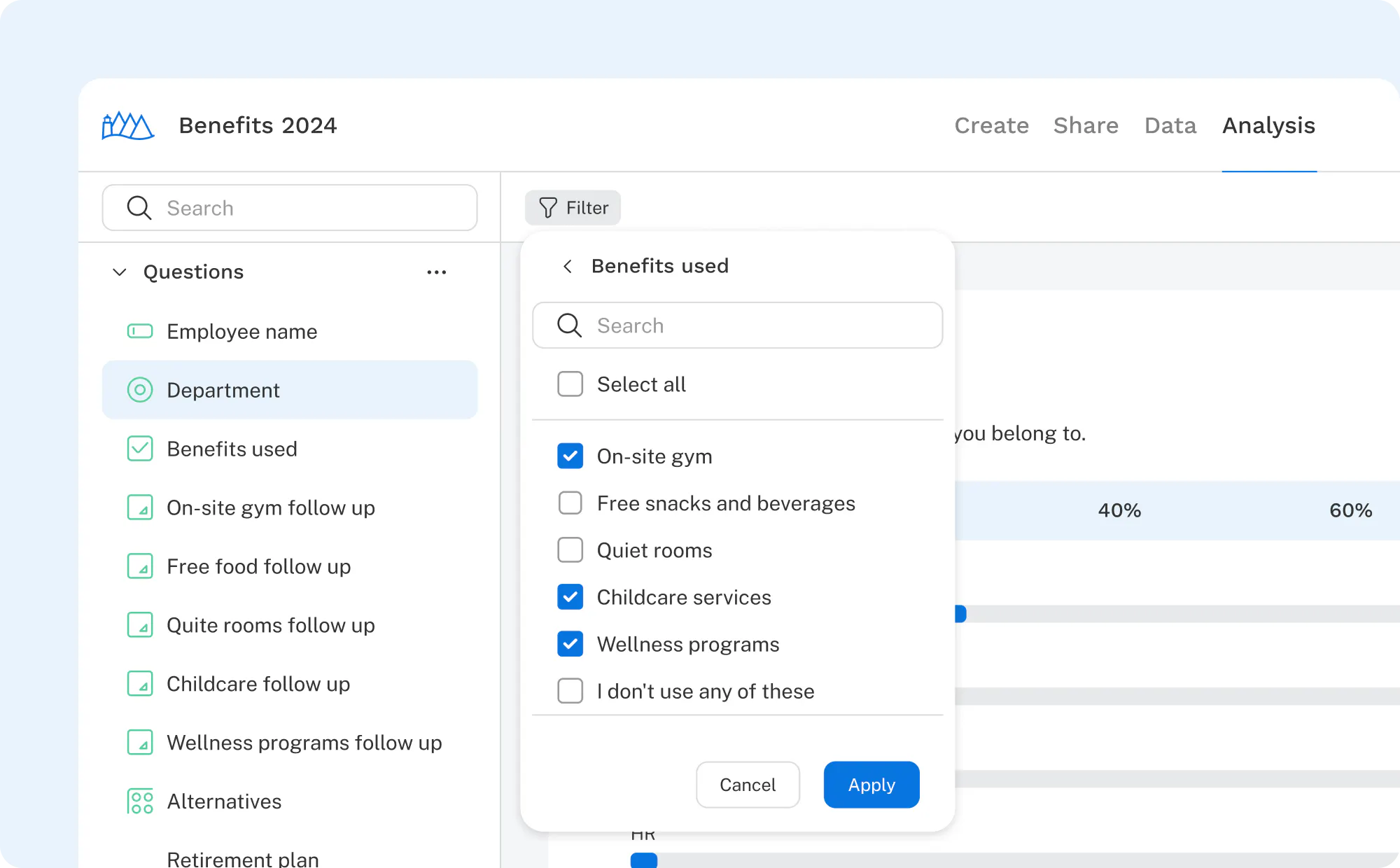Open the Questions three-dot menu
Image resolution: width=1400 pixels, height=868 pixels.
tap(437, 272)
